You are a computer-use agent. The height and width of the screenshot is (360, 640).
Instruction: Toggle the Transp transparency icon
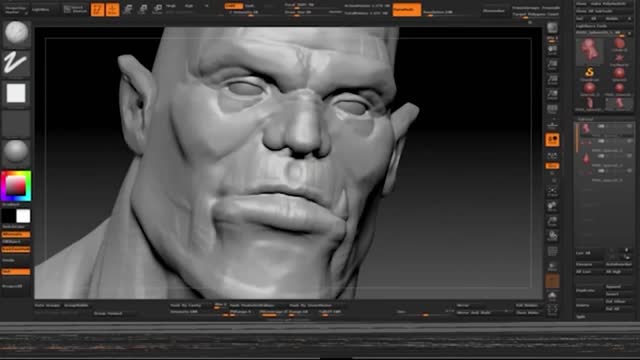(552, 267)
